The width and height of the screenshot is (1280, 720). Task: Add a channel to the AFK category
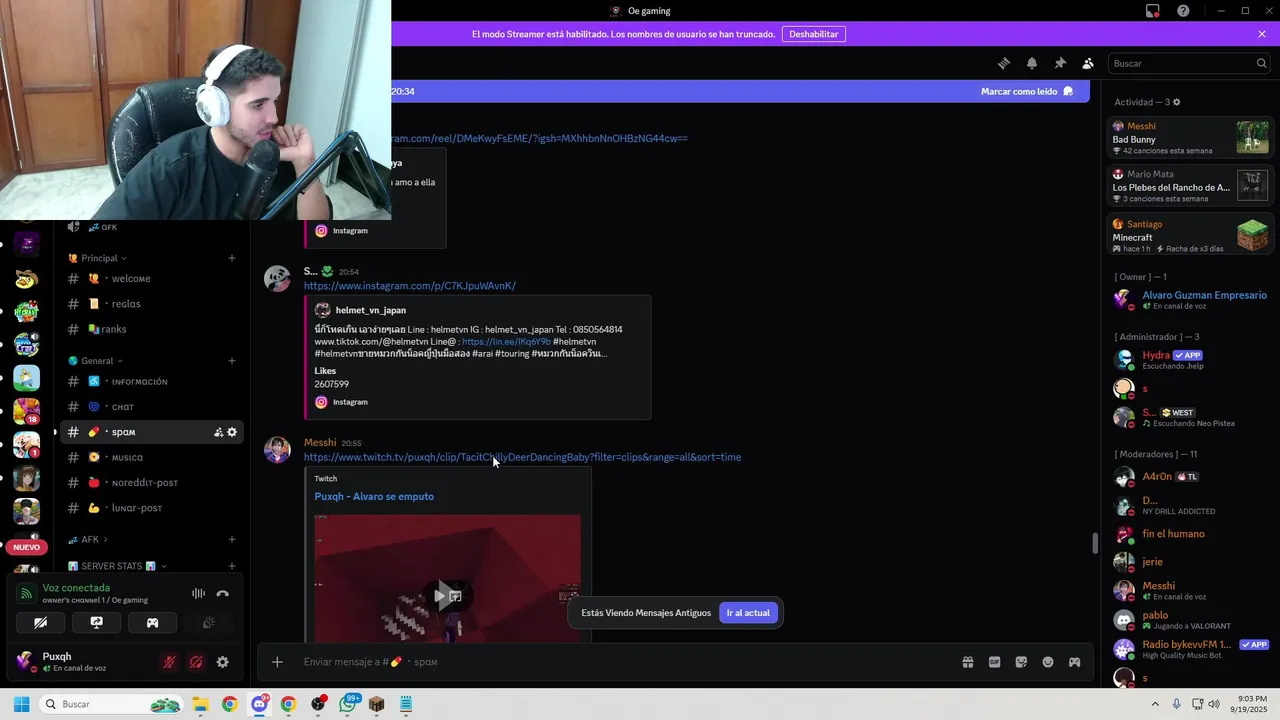click(x=232, y=539)
